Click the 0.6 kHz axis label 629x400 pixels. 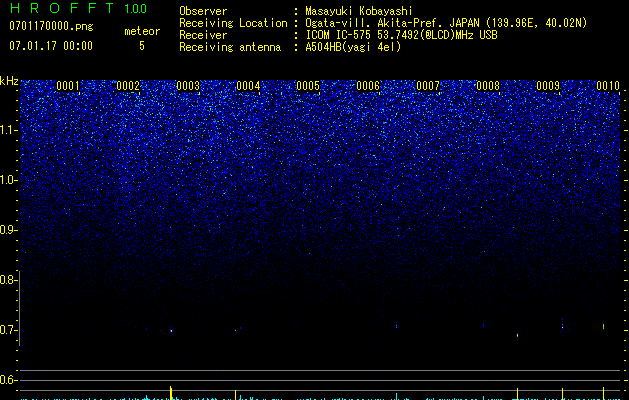tap(7, 380)
